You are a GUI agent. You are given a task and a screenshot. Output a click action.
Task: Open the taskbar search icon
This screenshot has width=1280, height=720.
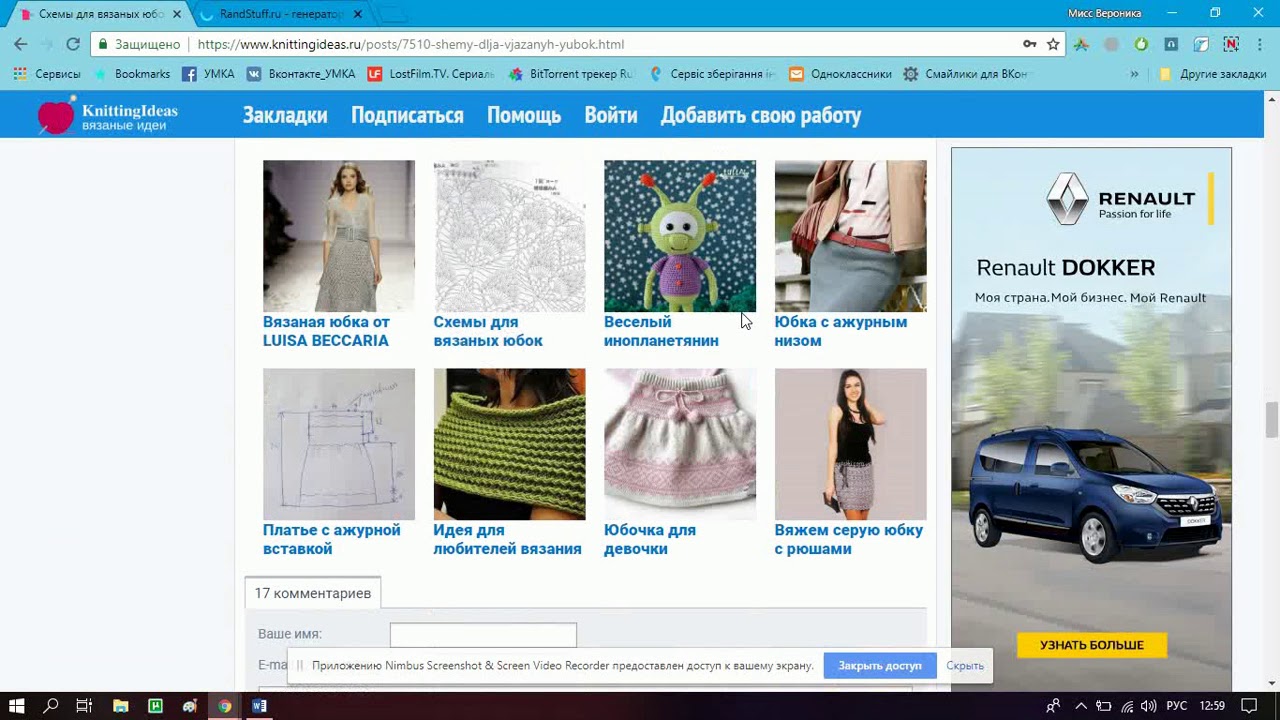pos(51,706)
